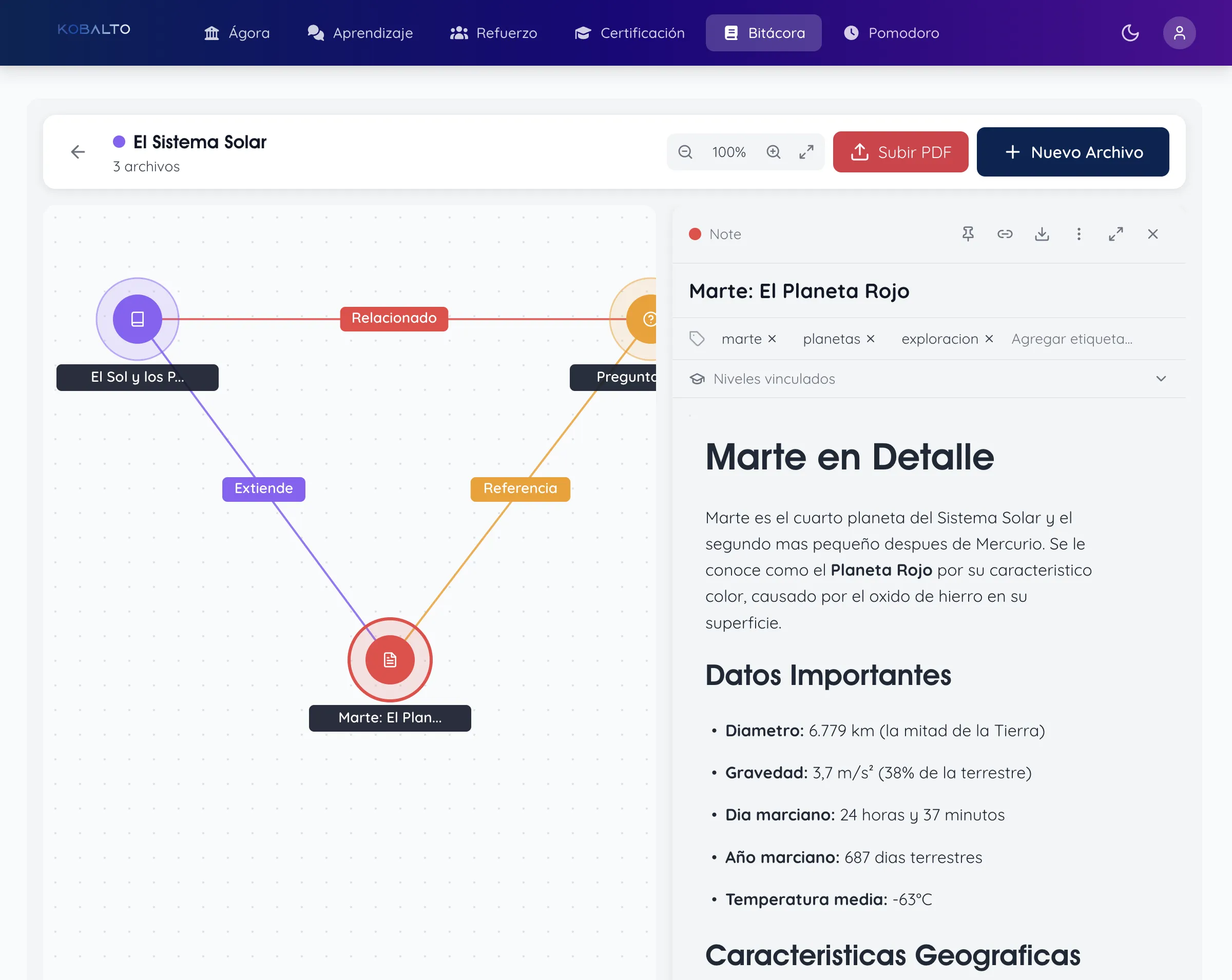Go back with the arrow icon
This screenshot has height=980, width=1232.
tap(79, 152)
